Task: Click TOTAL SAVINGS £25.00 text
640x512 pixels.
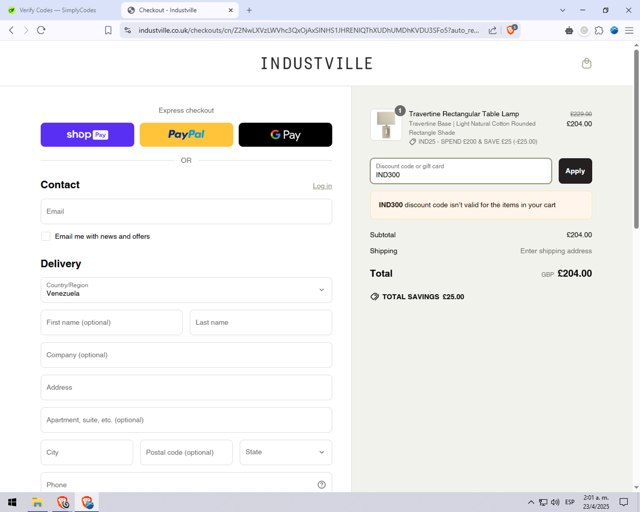Action: point(423,297)
